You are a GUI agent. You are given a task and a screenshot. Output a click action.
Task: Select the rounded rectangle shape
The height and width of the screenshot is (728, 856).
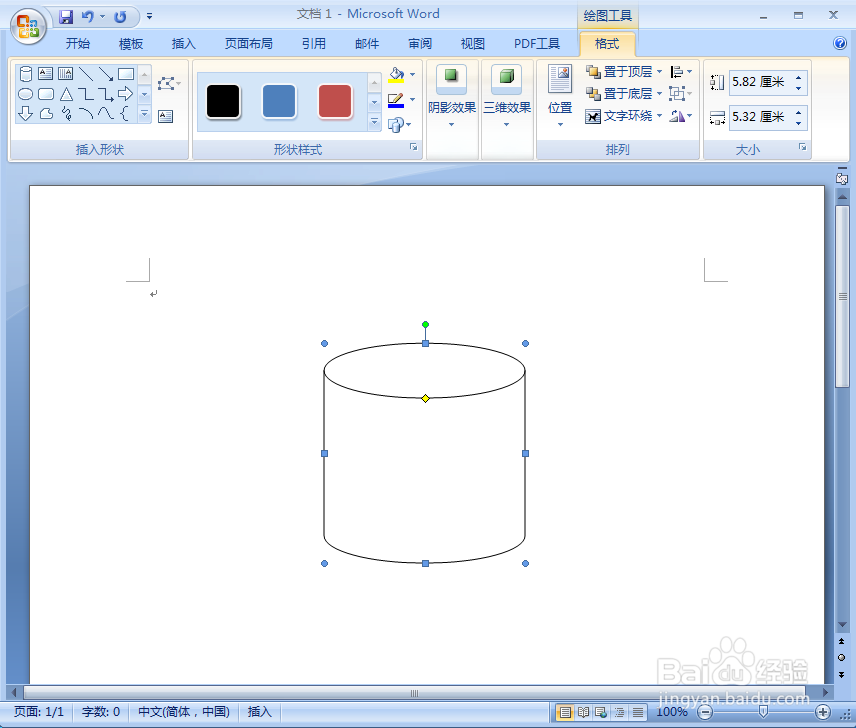[46, 94]
